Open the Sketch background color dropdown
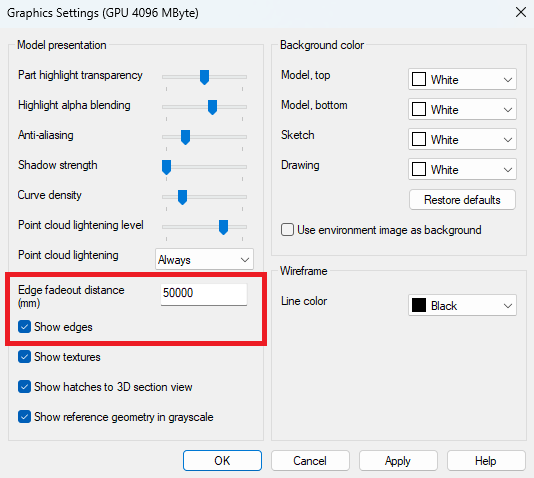The image size is (534, 478). tap(462, 139)
